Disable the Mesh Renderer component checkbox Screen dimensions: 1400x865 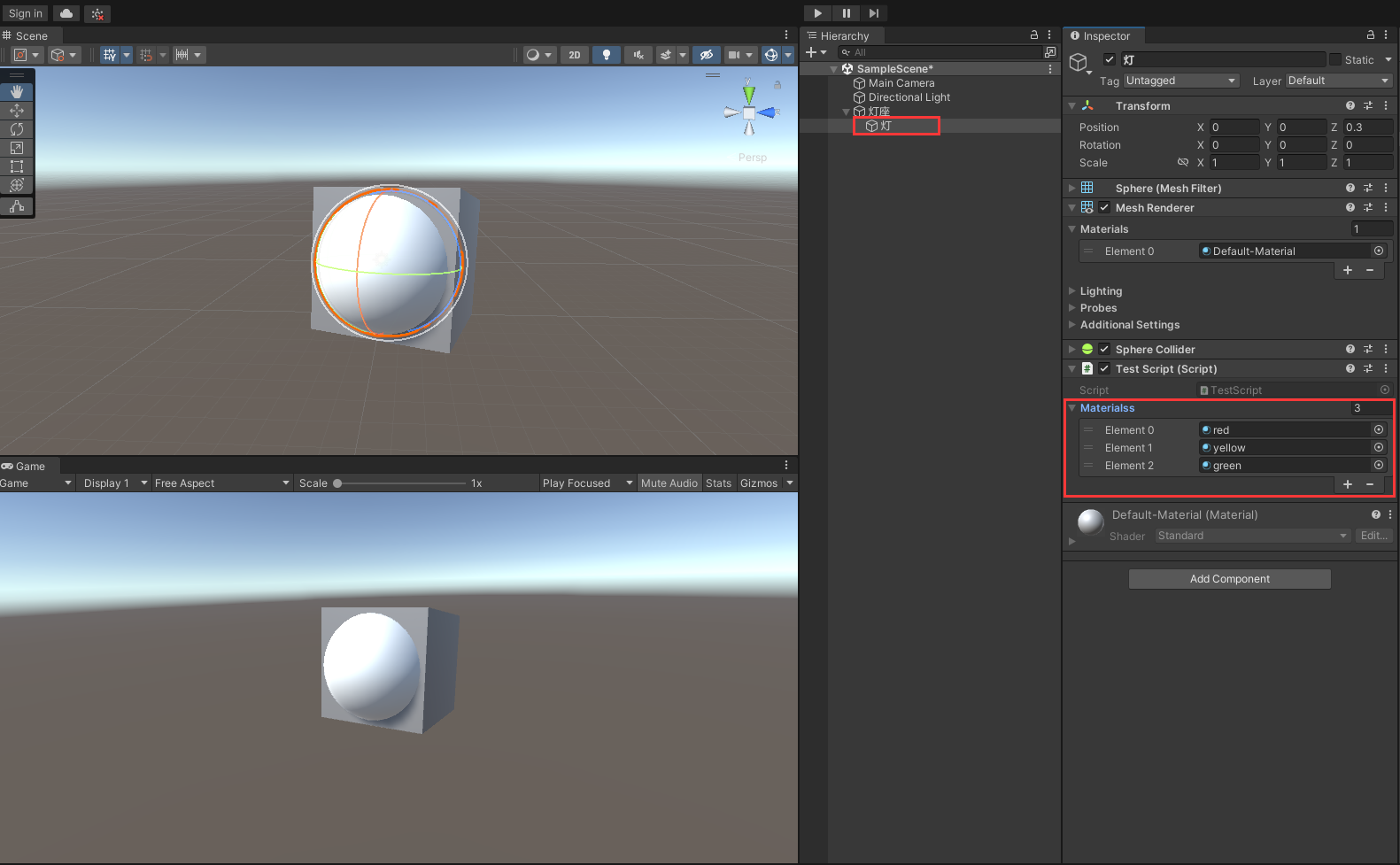[1104, 208]
